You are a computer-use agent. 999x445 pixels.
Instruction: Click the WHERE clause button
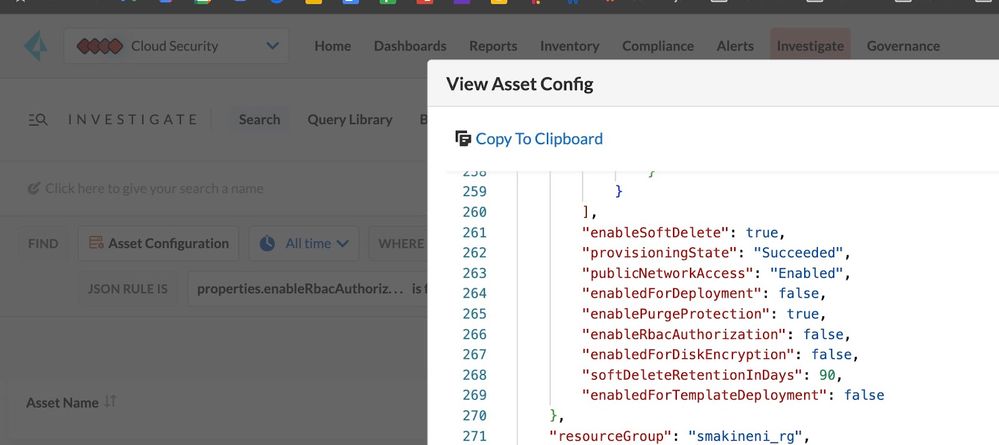click(400, 243)
